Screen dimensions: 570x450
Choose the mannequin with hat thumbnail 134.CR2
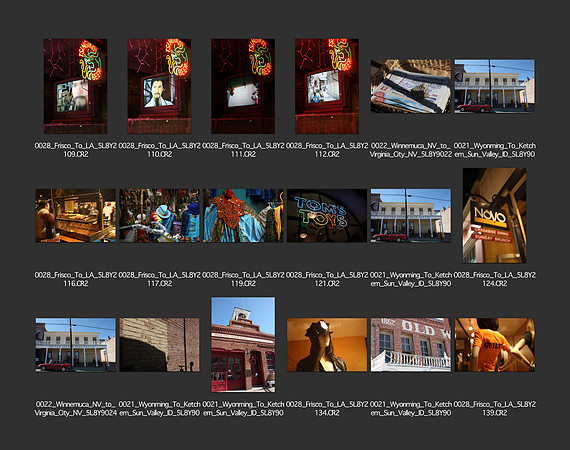[327, 345]
